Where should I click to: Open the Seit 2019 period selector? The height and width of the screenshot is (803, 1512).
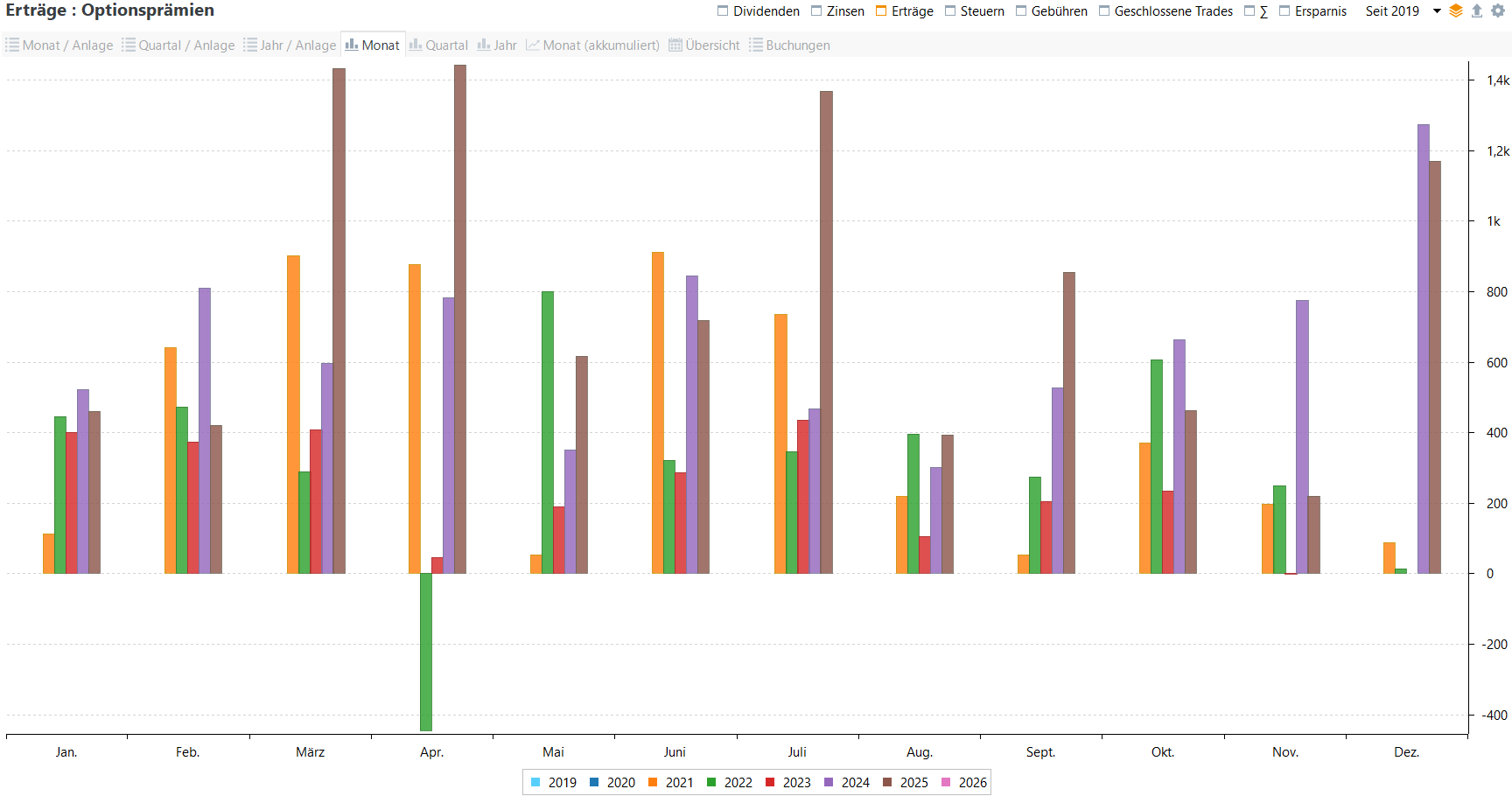[x=1392, y=11]
